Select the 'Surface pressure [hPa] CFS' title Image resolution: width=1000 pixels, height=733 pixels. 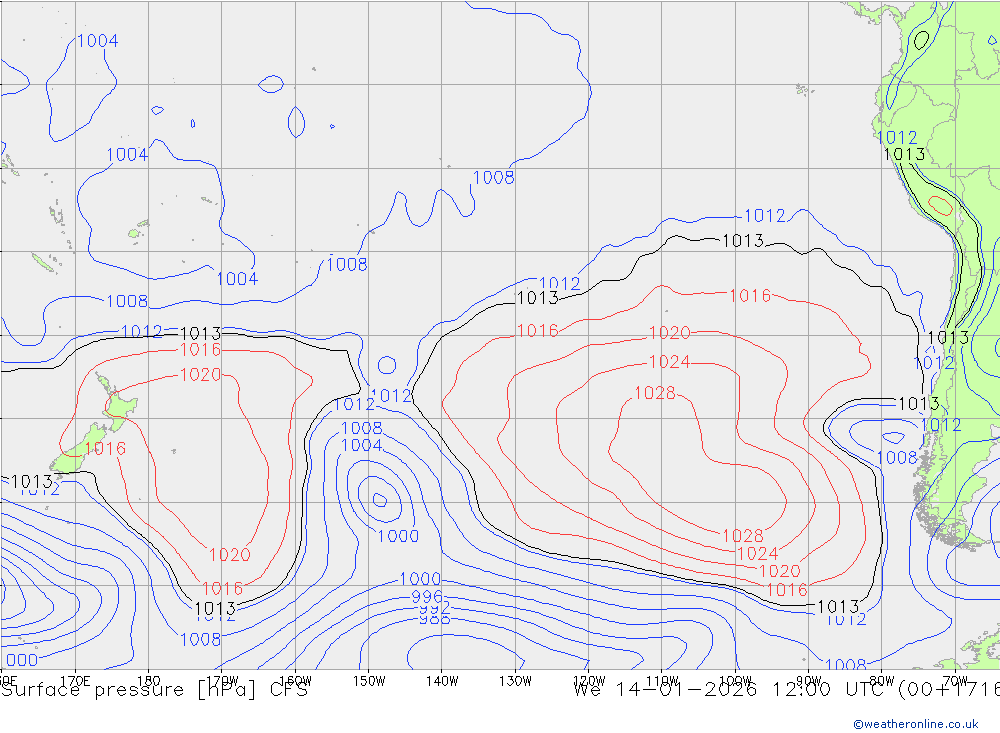pos(154,690)
